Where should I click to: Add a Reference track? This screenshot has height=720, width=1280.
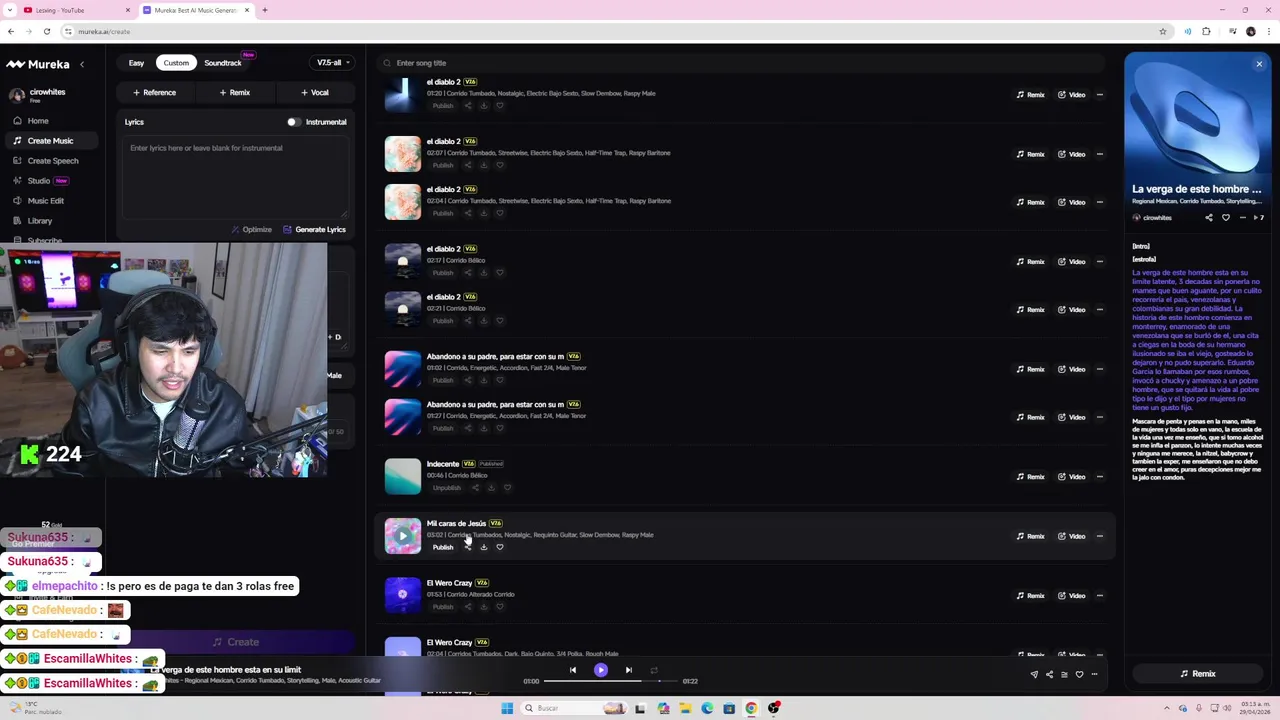154,92
